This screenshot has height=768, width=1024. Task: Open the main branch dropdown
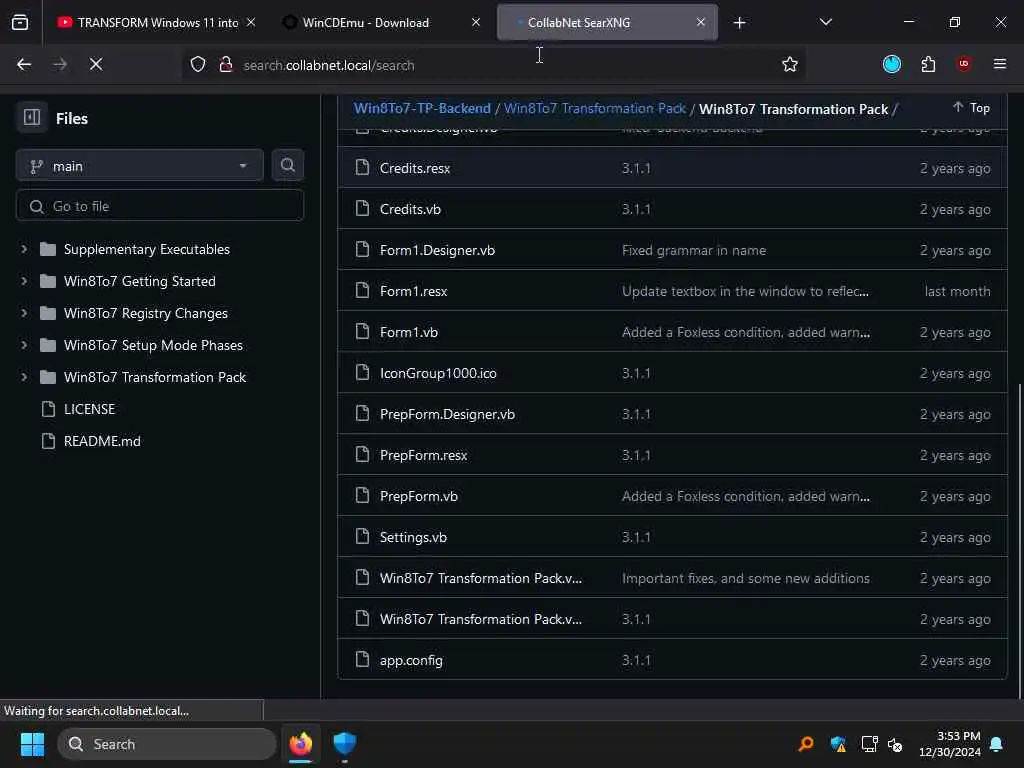tap(139, 166)
